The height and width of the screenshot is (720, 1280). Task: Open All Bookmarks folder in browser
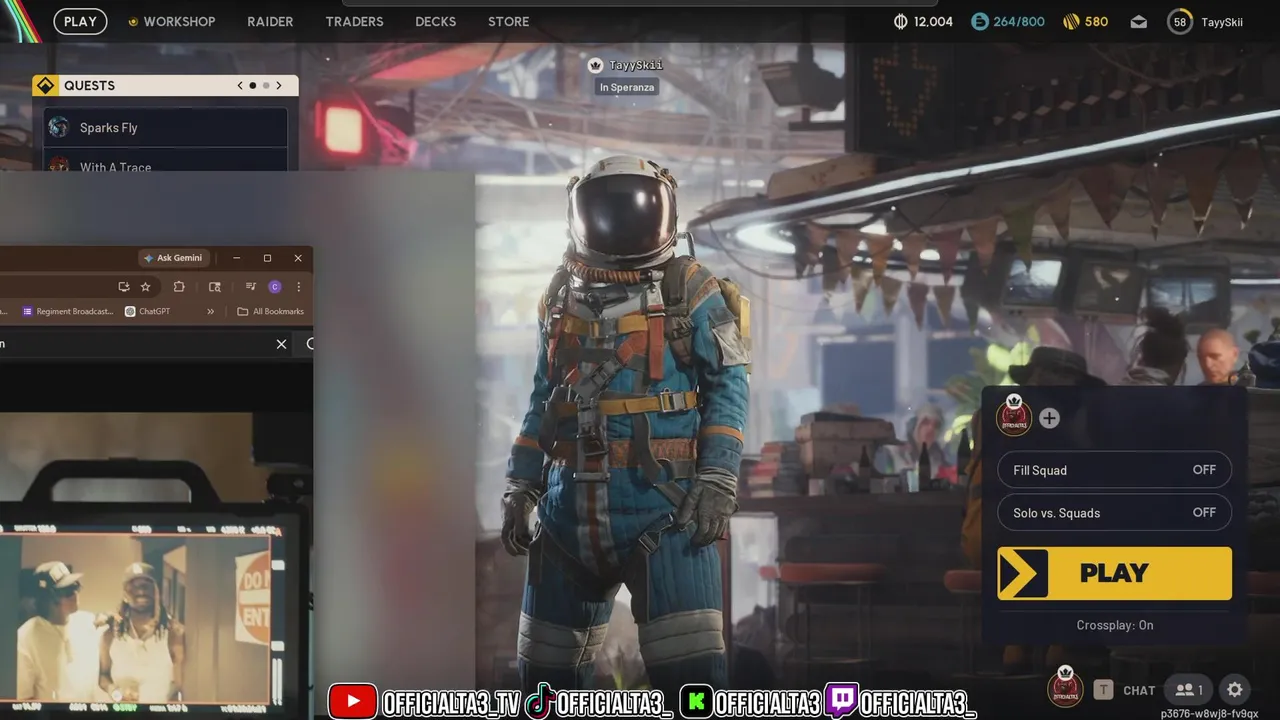[x=270, y=311]
